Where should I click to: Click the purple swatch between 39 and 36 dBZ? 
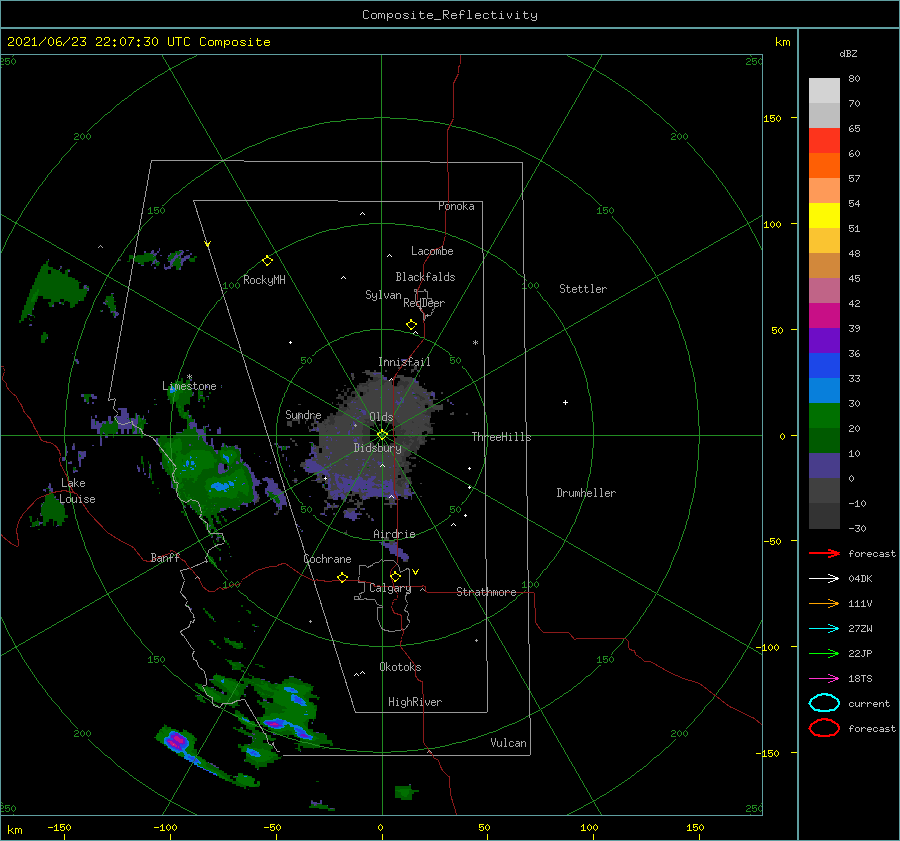pos(824,340)
